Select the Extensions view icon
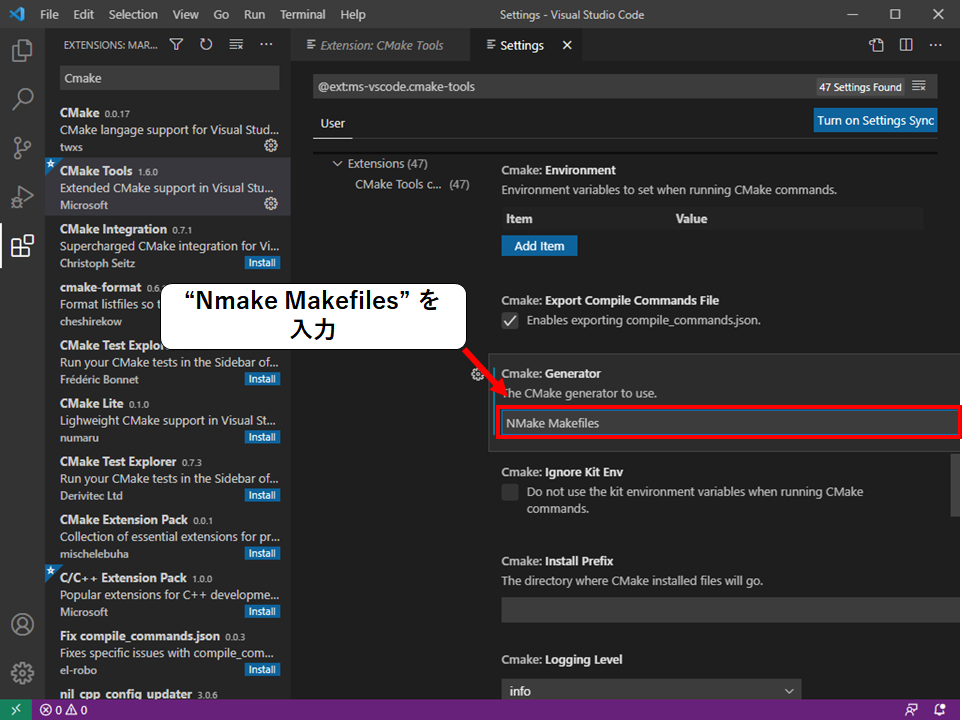 pos(22,246)
